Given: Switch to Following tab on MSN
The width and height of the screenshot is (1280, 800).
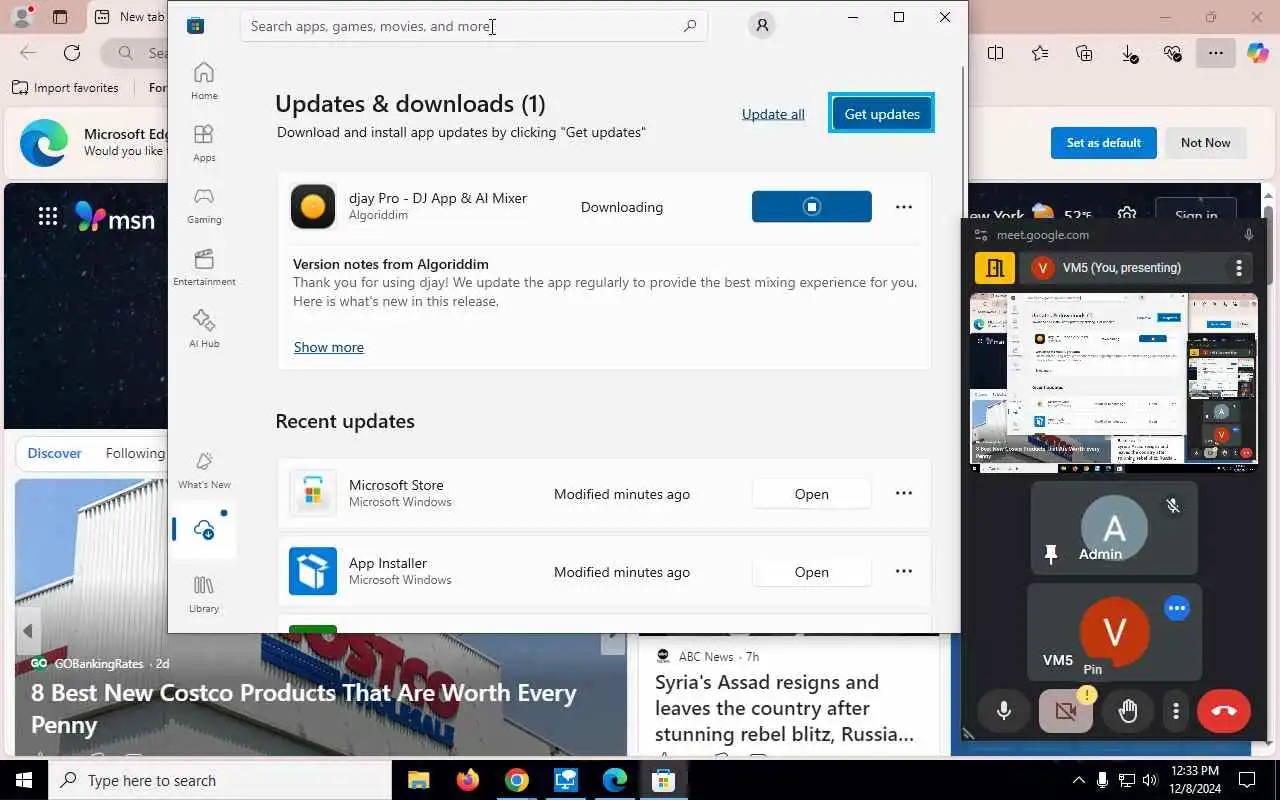Looking at the screenshot, I should click(x=135, y=453).
